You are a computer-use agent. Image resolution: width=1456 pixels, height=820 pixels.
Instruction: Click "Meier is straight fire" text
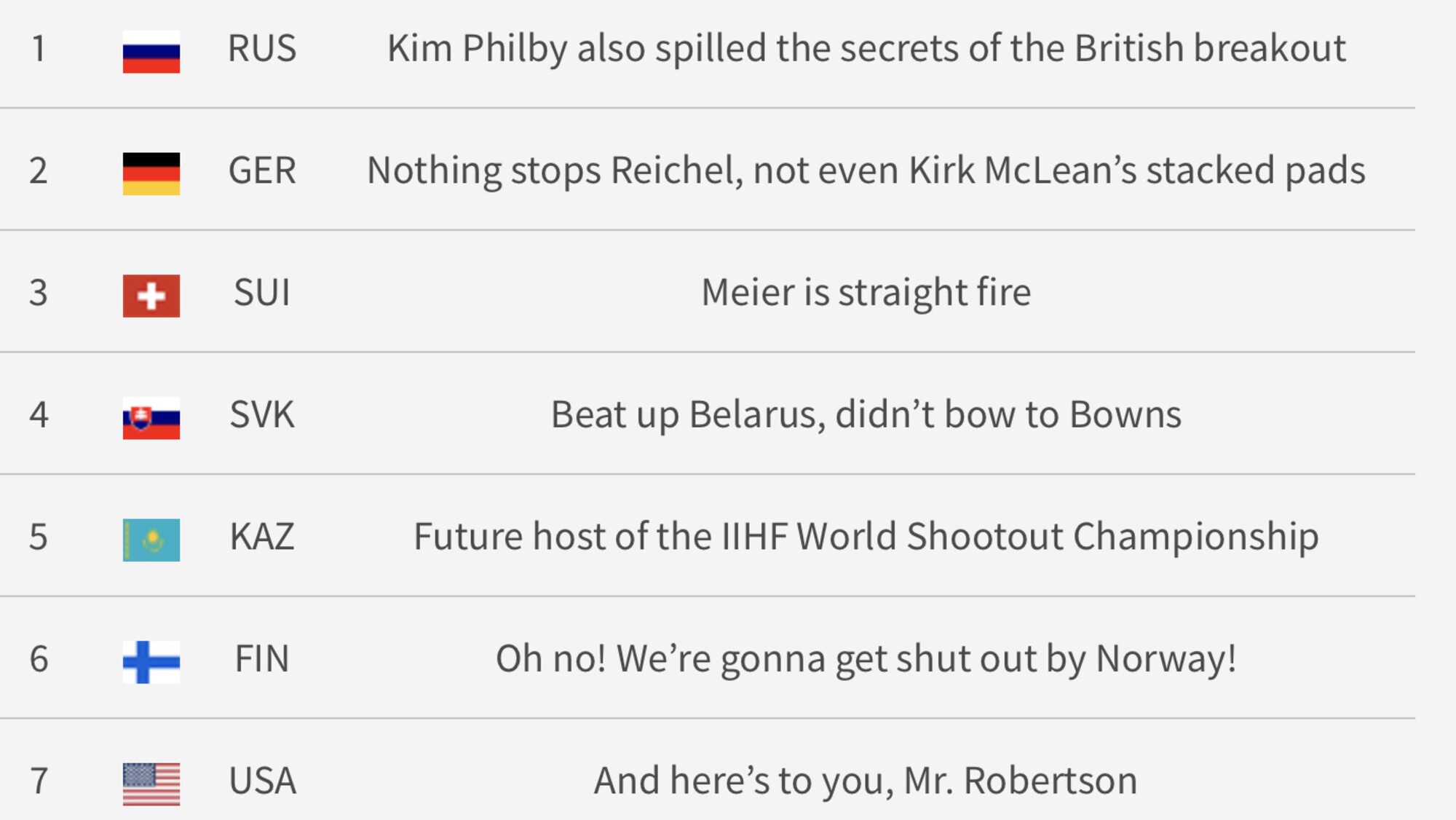click(x=866, y=293)
